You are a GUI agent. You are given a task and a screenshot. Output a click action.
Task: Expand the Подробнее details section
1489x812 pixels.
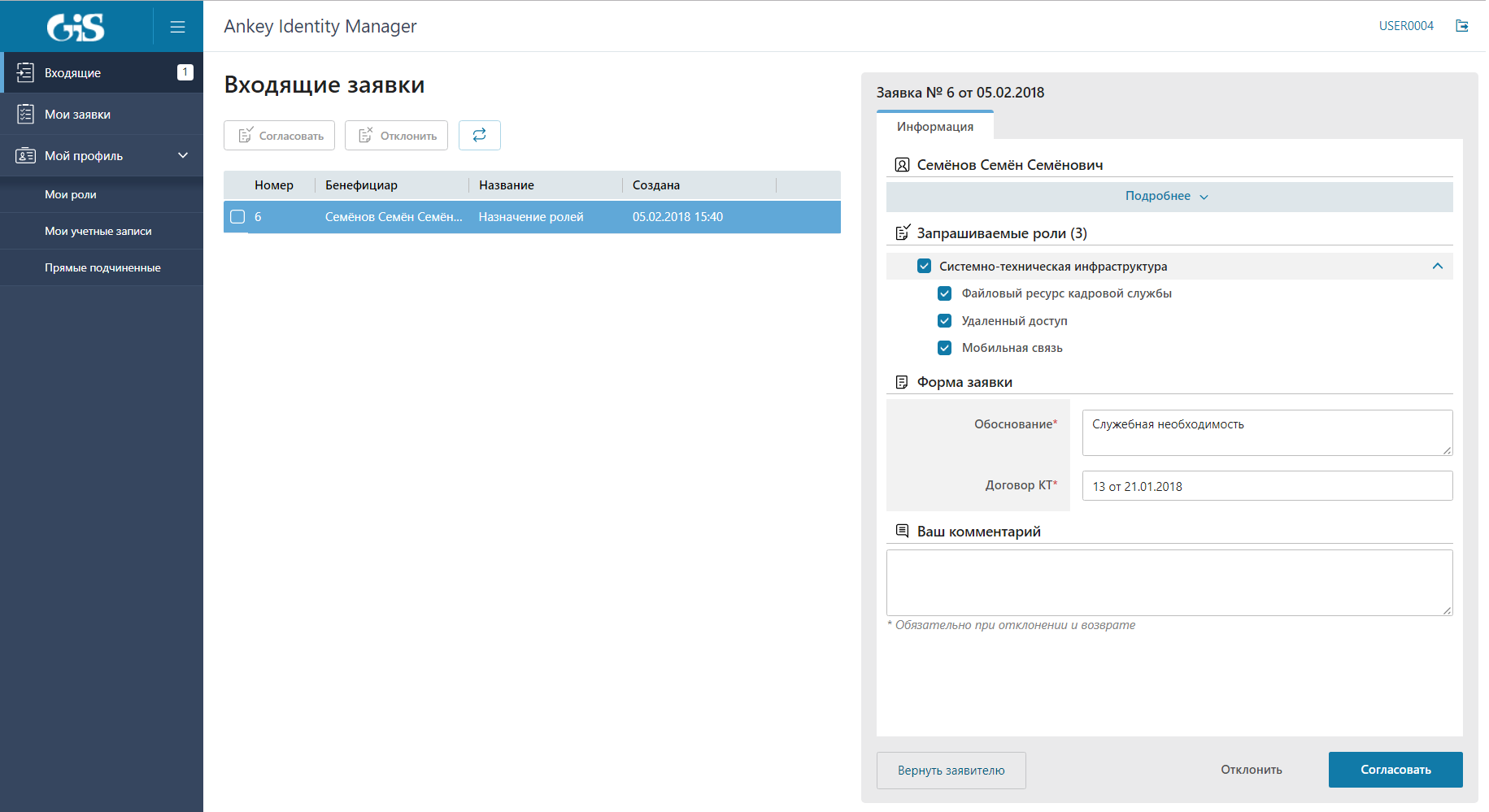coord(1169,197)
